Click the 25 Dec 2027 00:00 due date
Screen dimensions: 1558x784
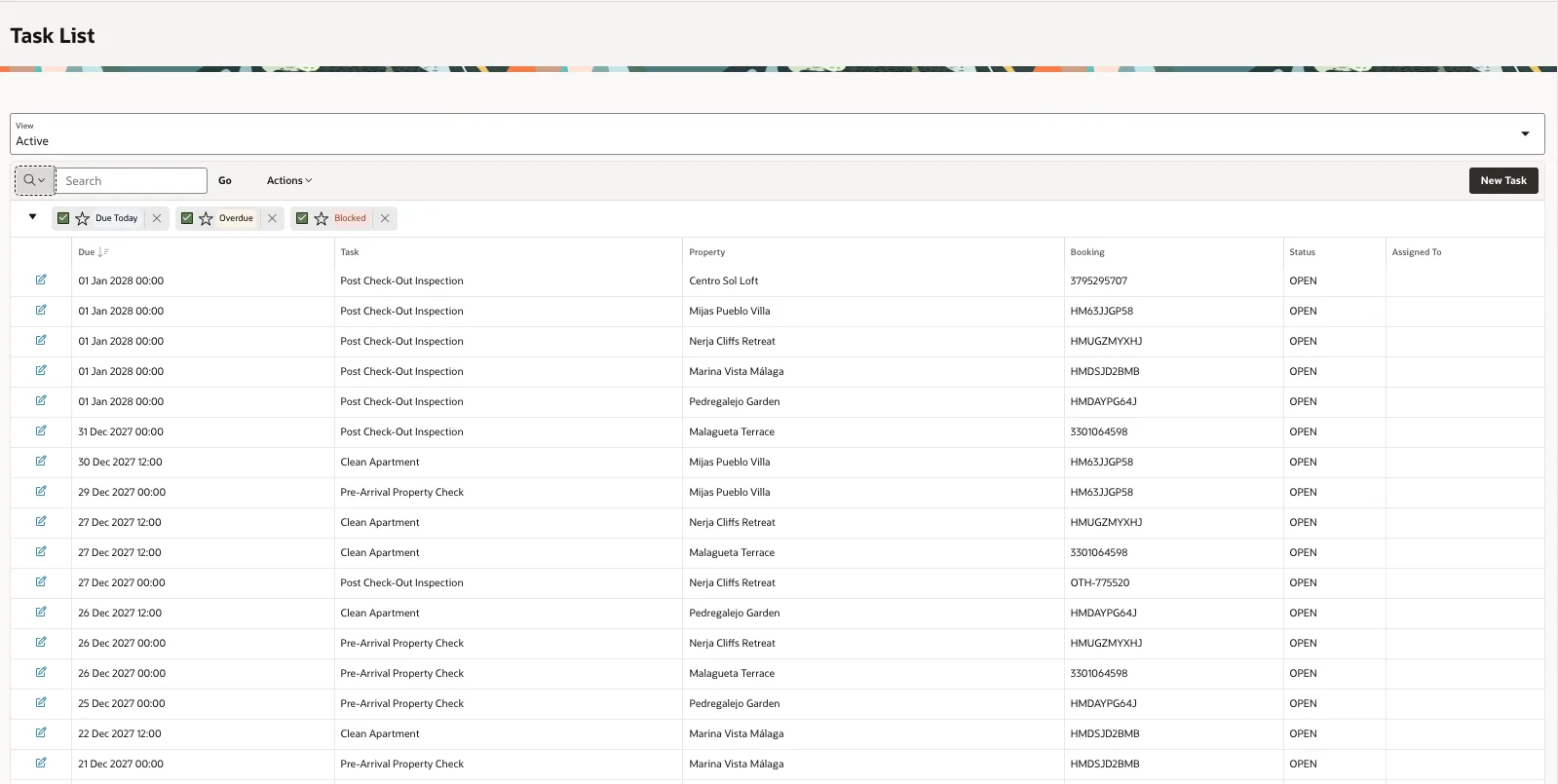click(x=122, y=703)
